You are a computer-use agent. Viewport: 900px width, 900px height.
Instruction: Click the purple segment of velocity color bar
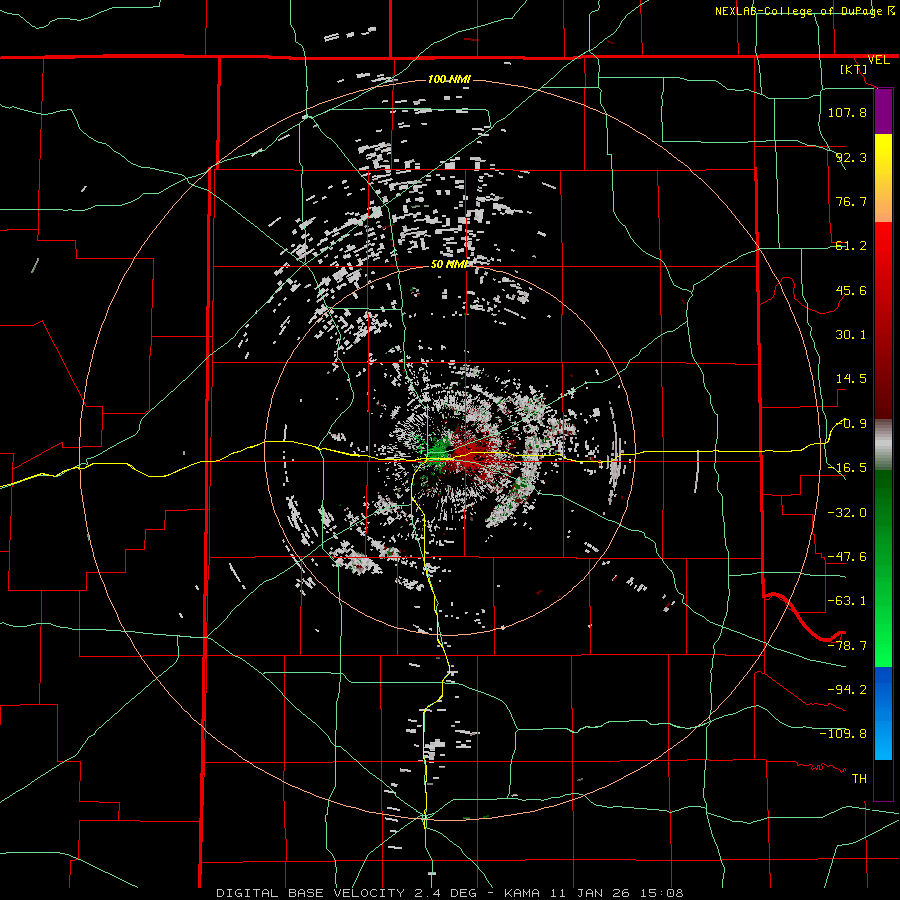coord(883,112)
